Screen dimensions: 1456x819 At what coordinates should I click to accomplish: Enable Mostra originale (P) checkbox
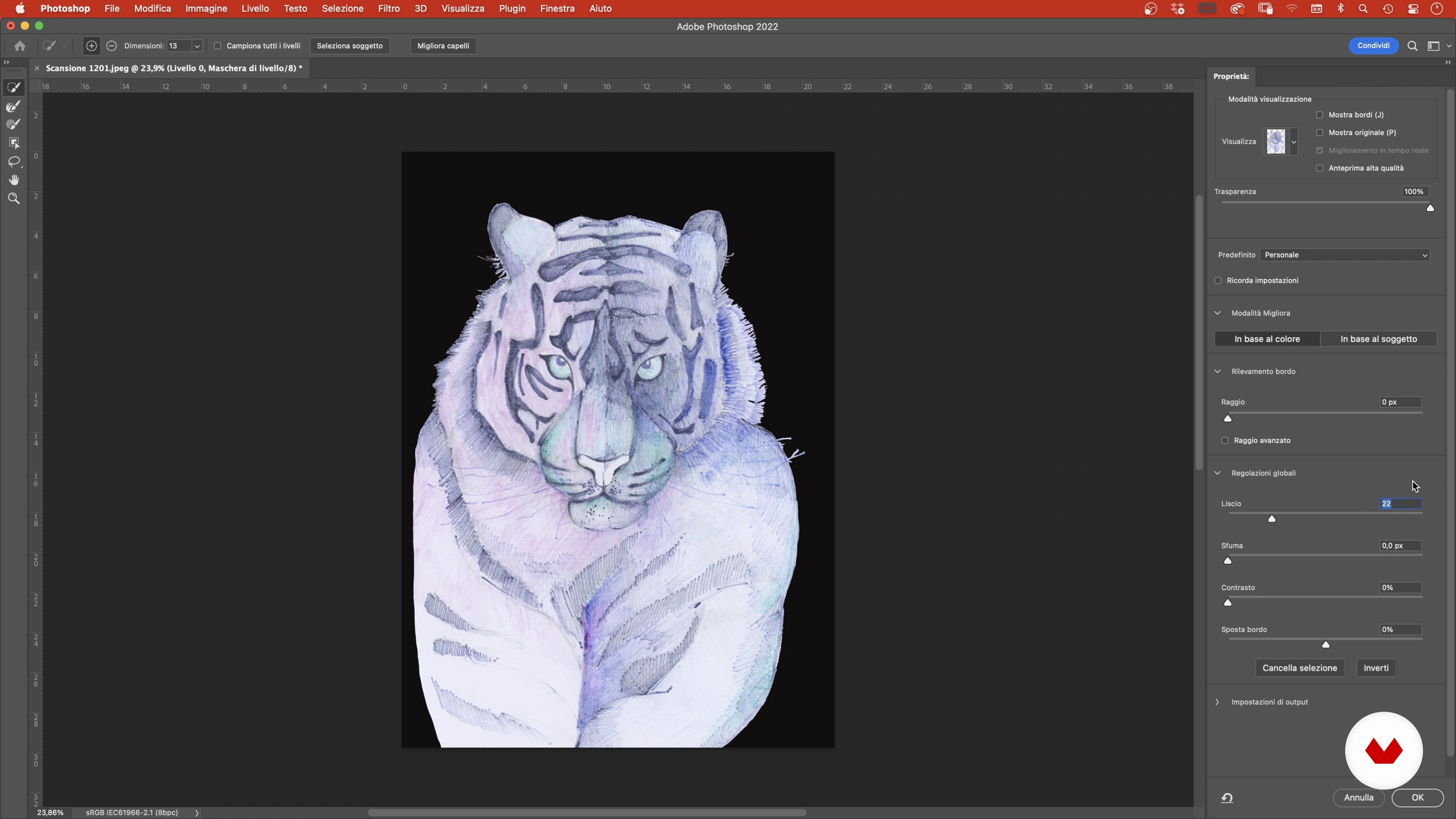pyautogui.click(x=1320, y=133)
